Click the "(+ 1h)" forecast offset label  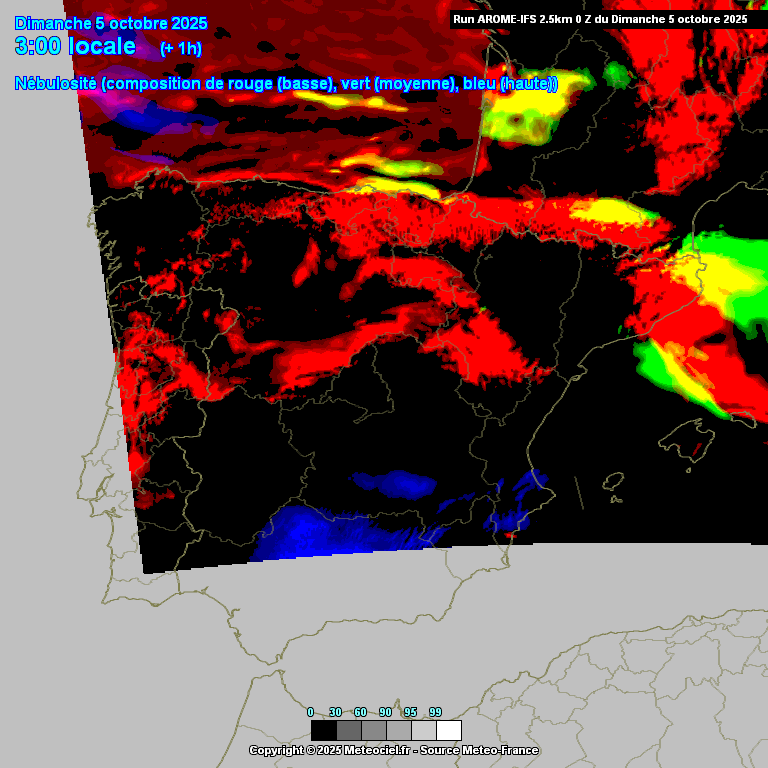(x=180, y=48)
